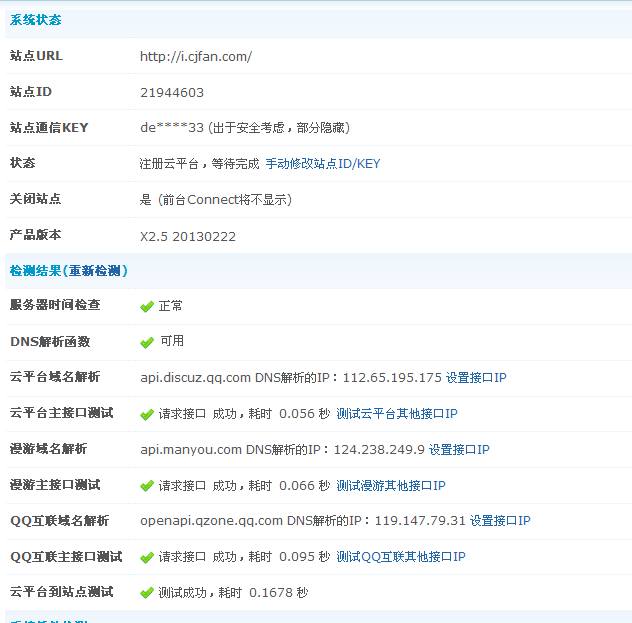Click 站点ID row label
632x623 pixels.
pos(31,92)
